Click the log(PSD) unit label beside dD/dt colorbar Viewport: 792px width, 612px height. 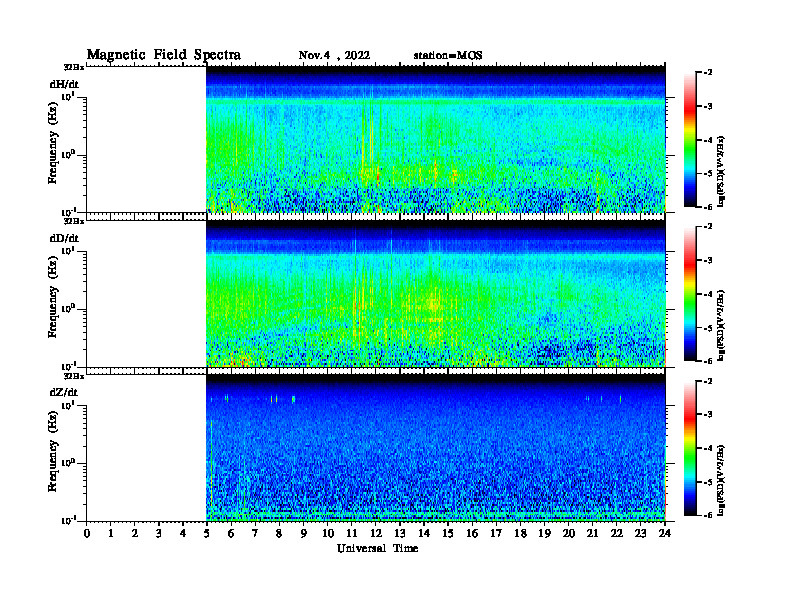pos(720,325)
